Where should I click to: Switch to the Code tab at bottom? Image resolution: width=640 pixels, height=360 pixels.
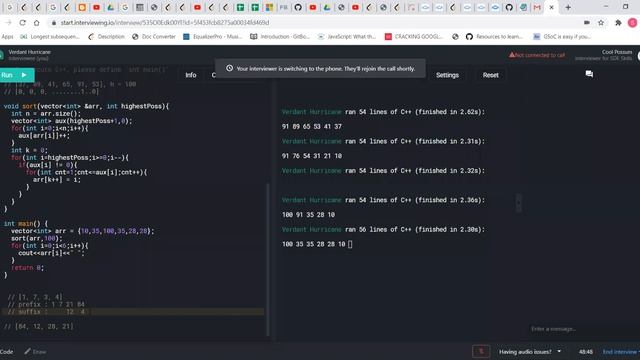pos(6,352)
